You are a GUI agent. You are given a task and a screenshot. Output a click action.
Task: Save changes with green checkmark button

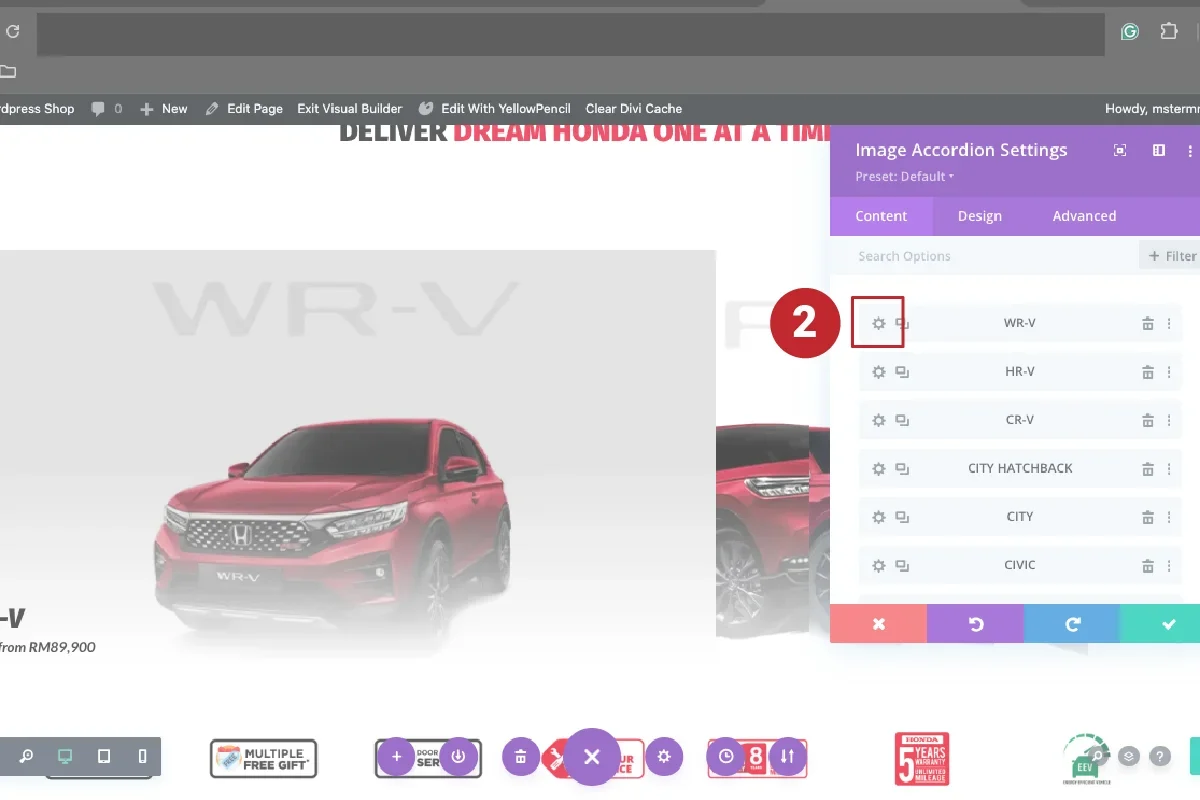(x=1167, y=624)
